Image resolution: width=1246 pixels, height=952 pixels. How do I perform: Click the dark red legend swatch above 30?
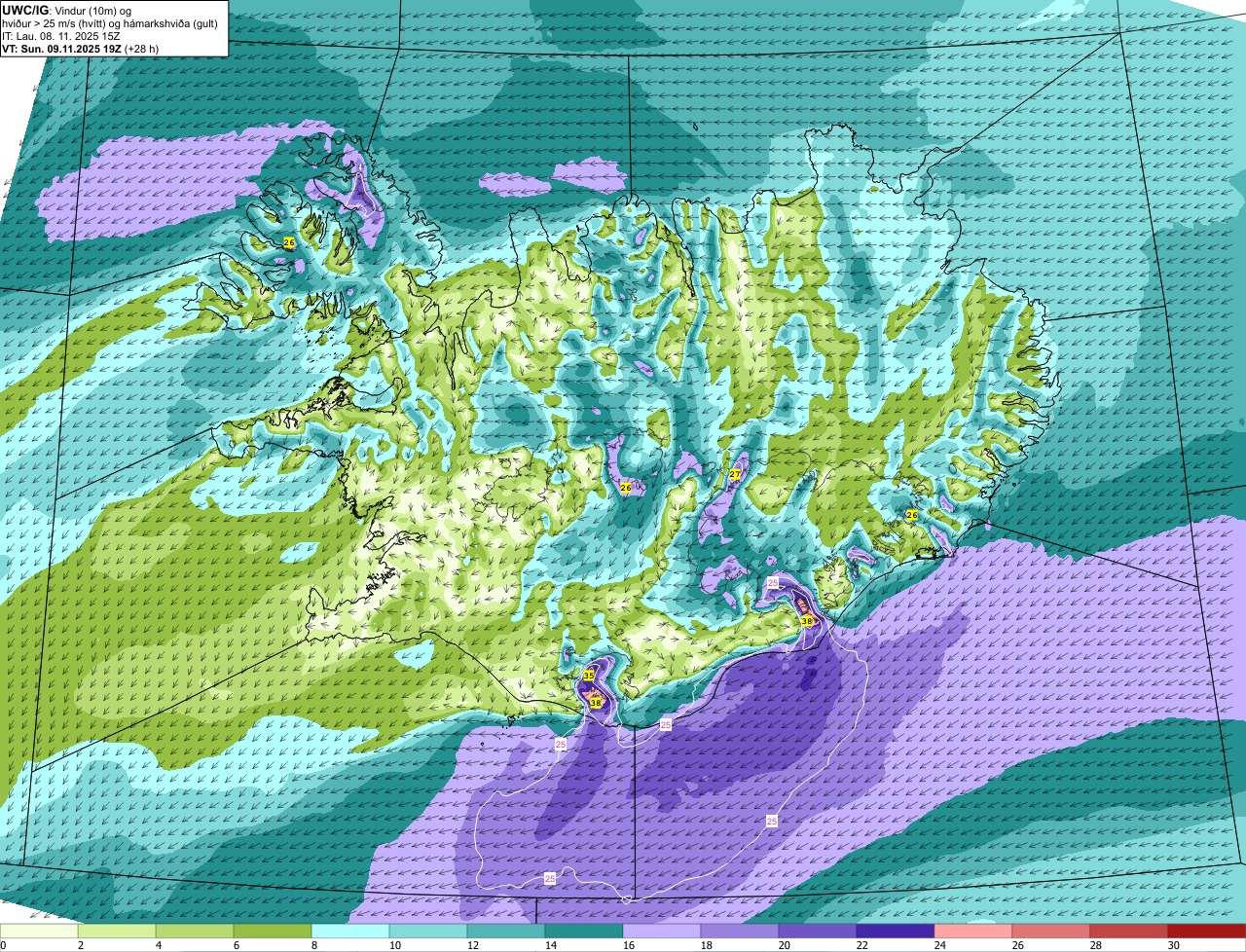1207,932
